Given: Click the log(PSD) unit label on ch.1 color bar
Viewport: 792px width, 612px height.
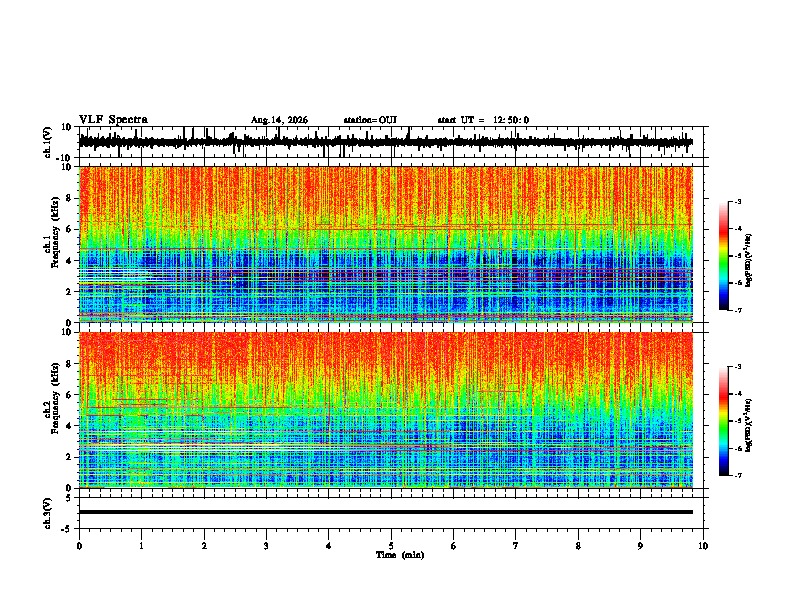Looking at the screenshot, I should pyautogui.click(x=749, y=260).
